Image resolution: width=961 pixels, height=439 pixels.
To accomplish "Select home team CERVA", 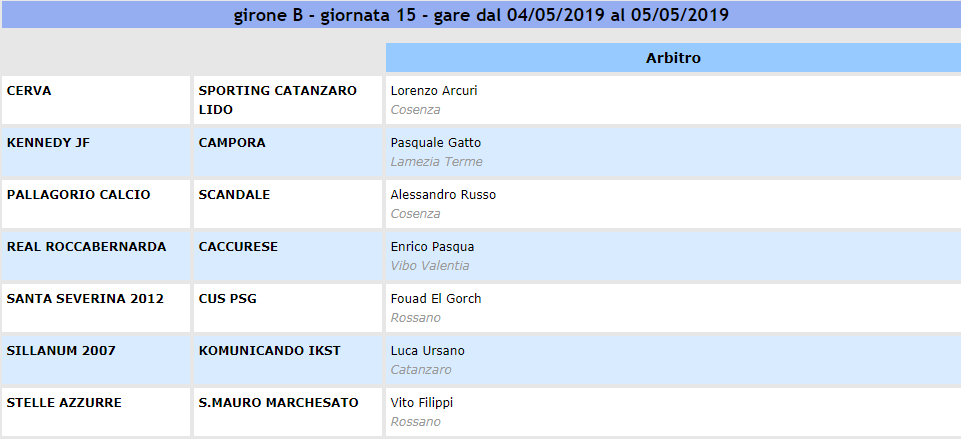I will [29, 91].
